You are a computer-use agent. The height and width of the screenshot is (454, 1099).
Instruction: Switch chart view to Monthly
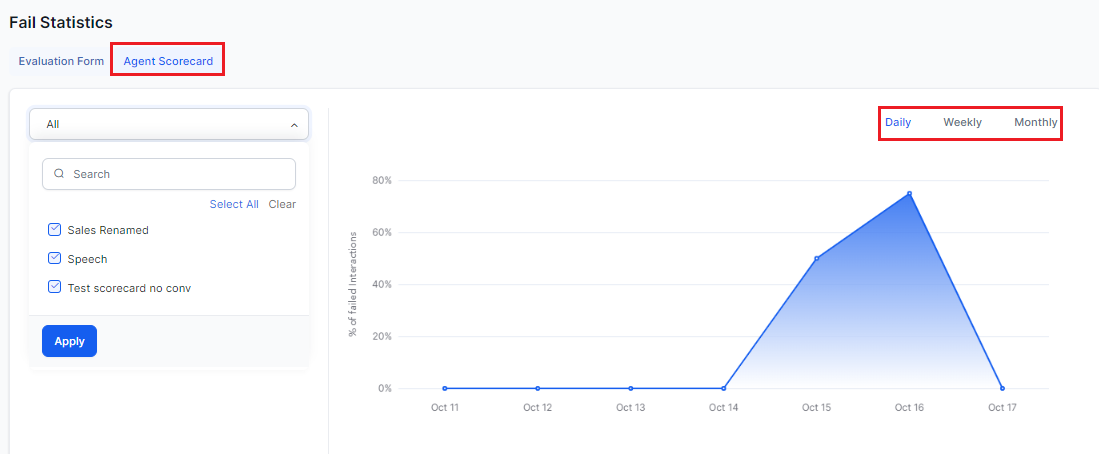(x=1036, y=123)
